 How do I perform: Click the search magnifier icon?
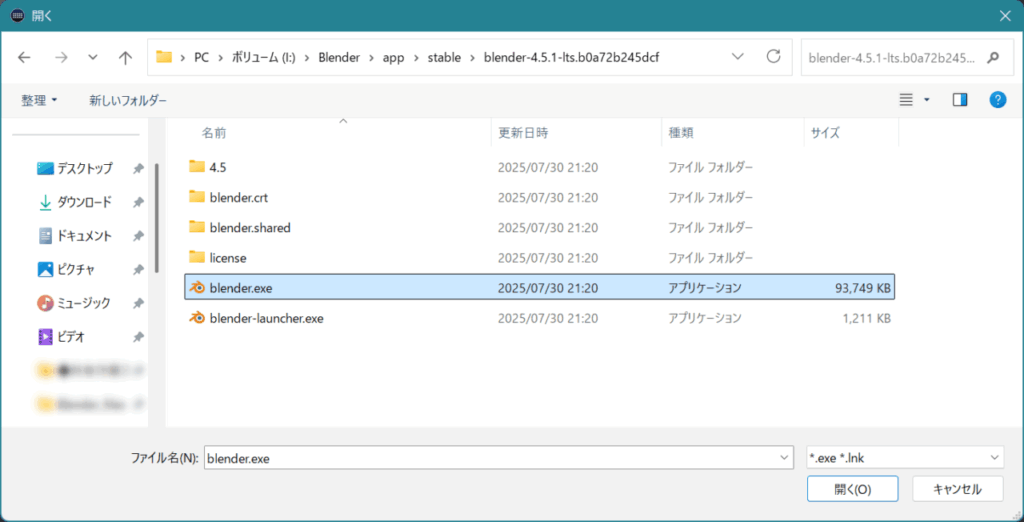pos(992,58)
